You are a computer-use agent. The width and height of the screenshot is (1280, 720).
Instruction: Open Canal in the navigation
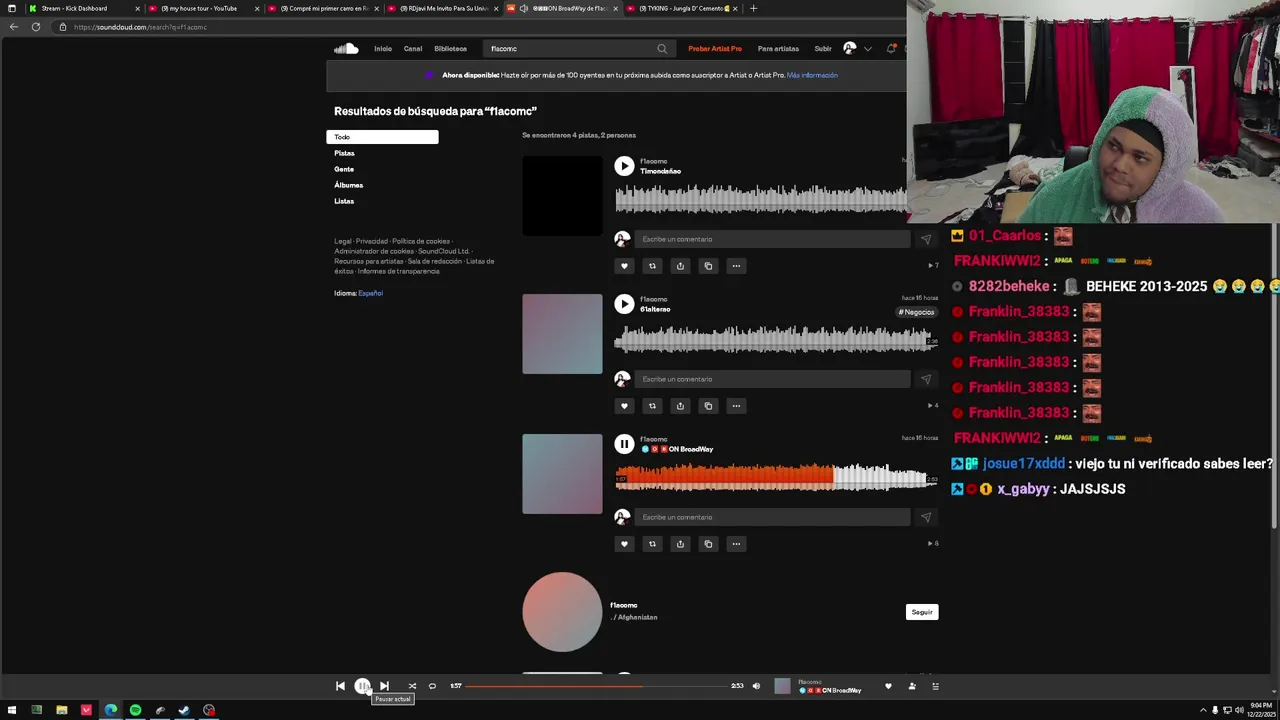pyautogui.click(x=413, y=48)
